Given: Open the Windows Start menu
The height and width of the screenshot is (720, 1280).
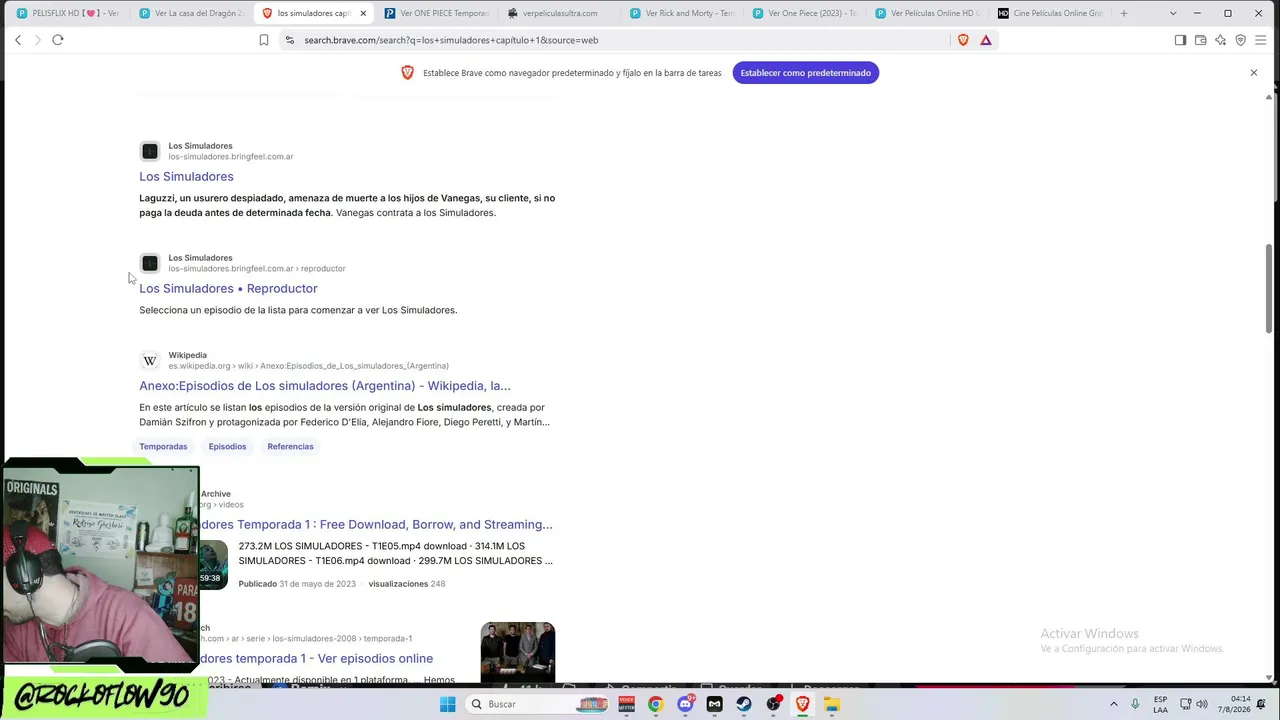Looking at the screenshot, I should coord(448,704).
